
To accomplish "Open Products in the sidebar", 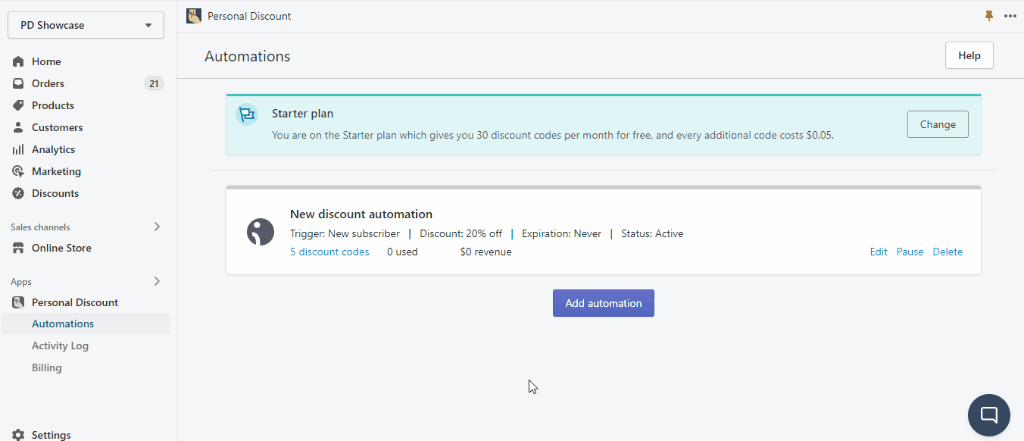I will (x=53, y=105).
